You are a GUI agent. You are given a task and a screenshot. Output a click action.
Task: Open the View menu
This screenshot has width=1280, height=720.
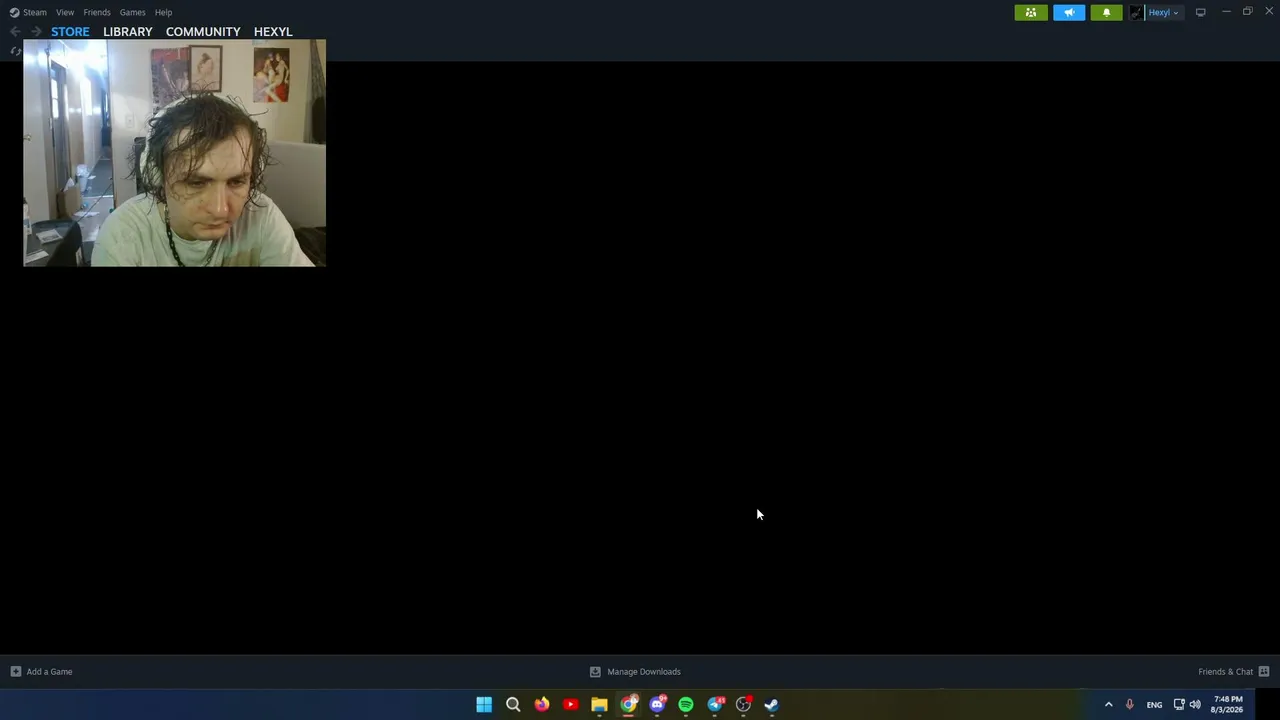pos(65,12)
